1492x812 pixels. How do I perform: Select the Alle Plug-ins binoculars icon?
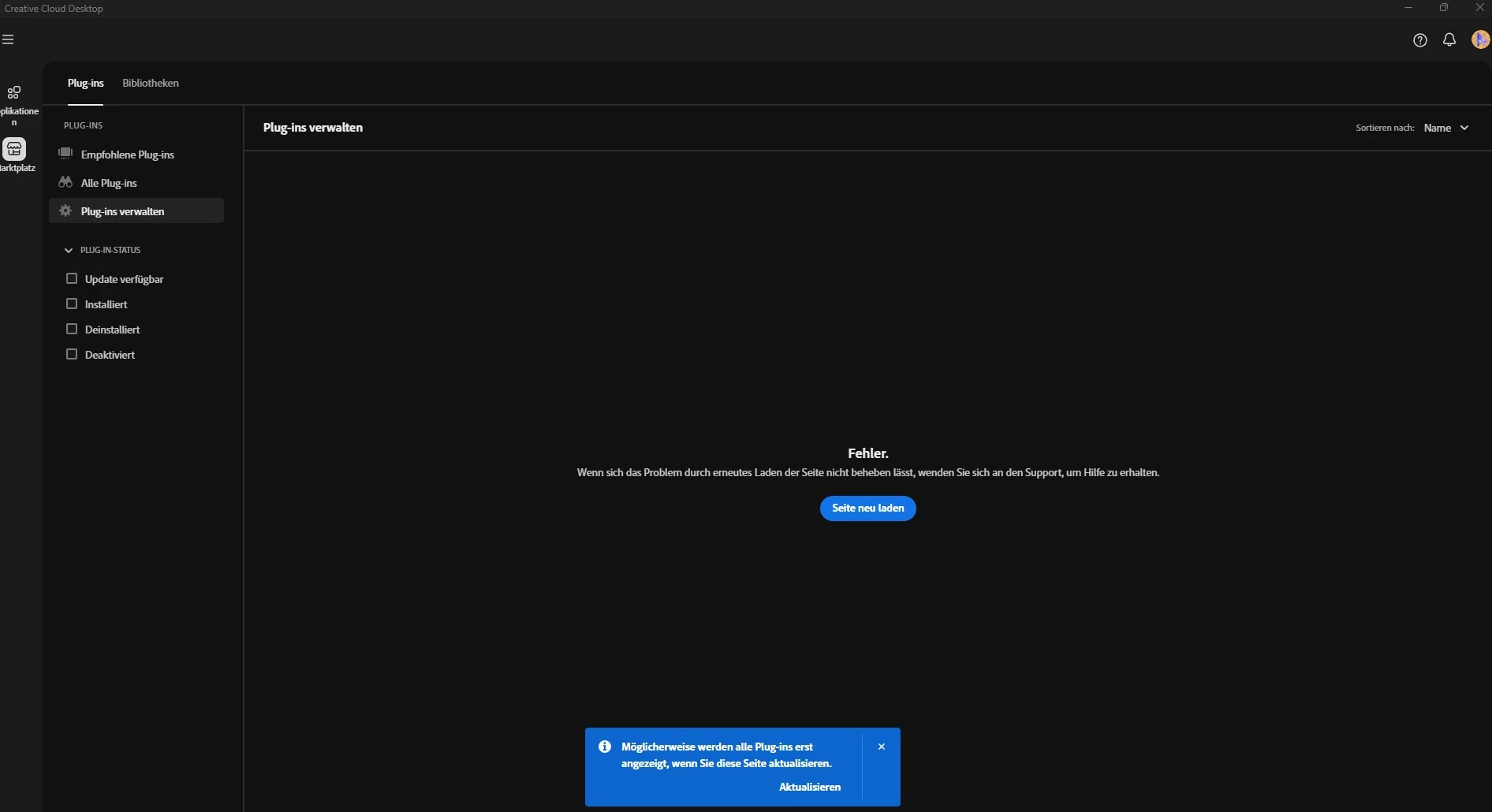click(x=65, y=182)
